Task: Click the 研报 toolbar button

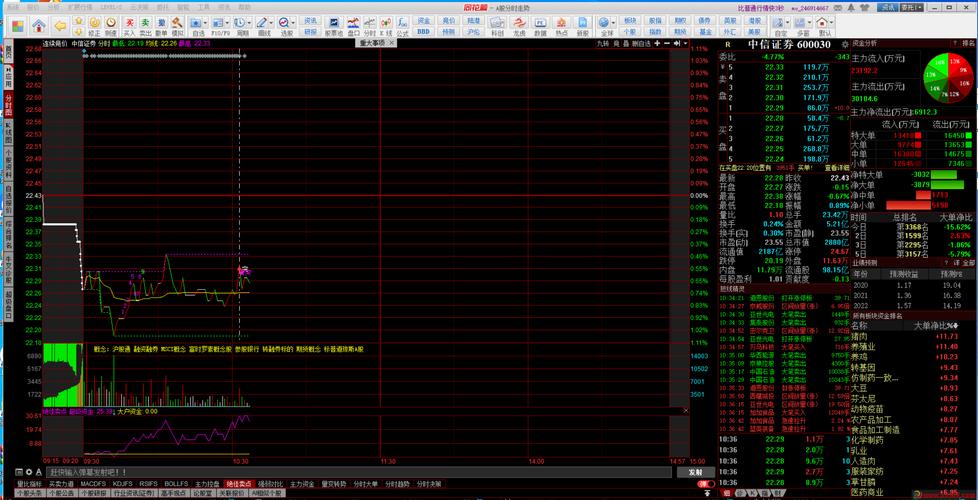Action: [x=310, y=32]
